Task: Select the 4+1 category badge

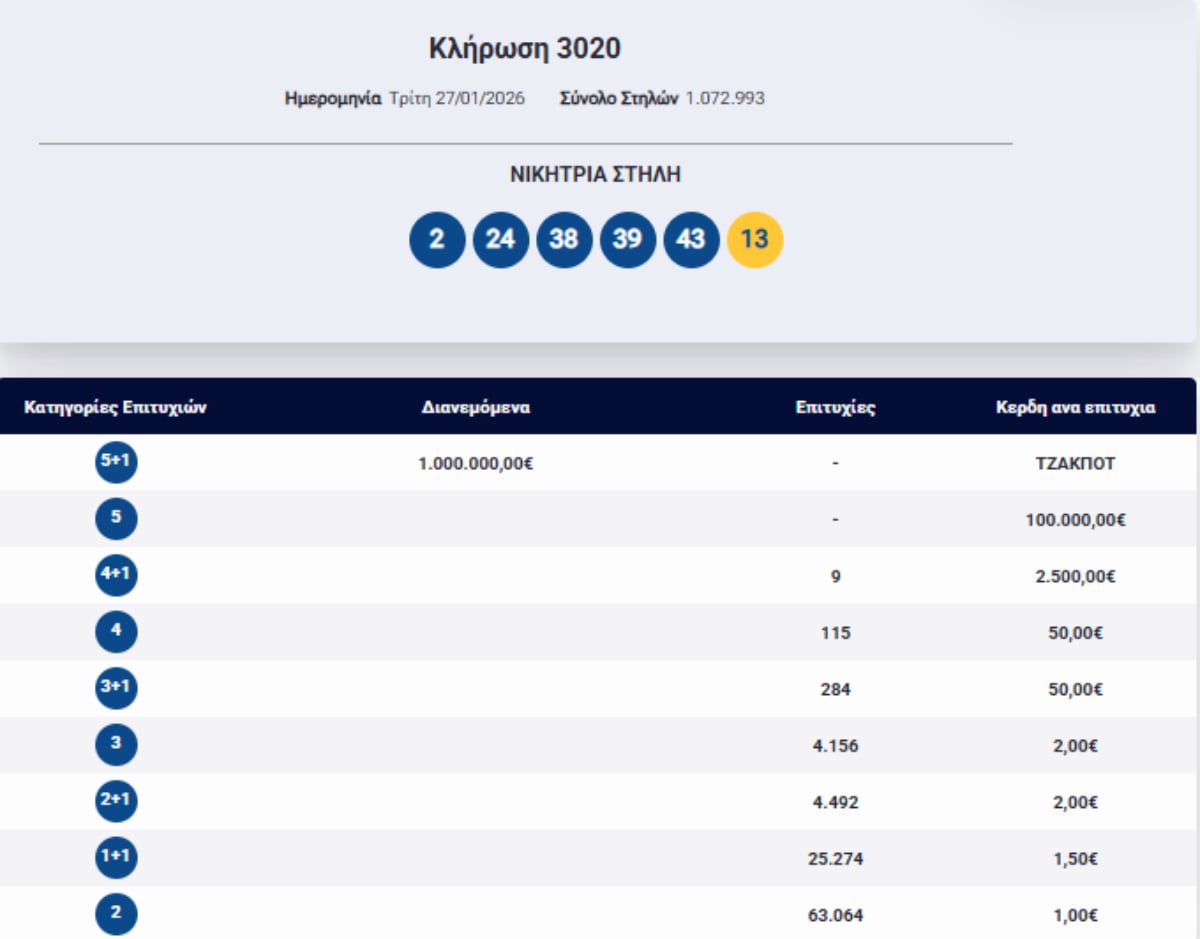Action: (x=116, y=576)
